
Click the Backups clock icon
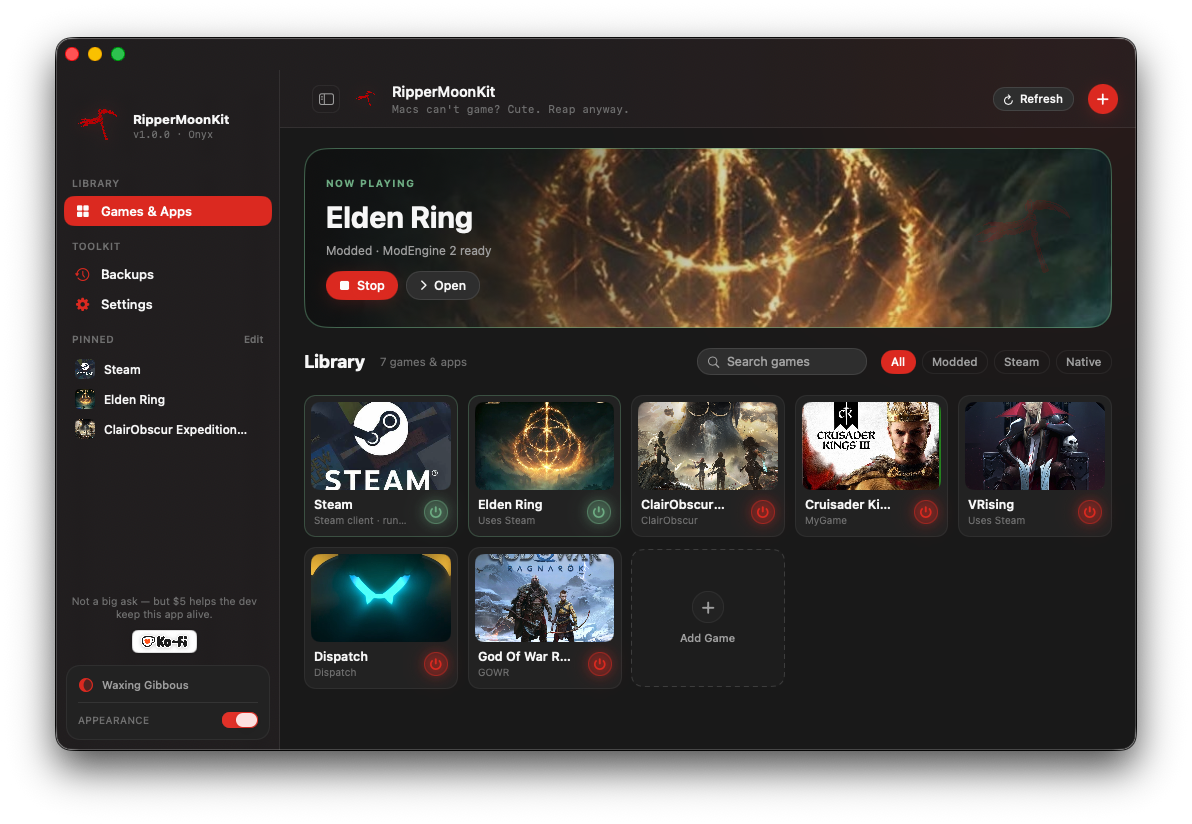pyautogui.click(x=83, y=274)
